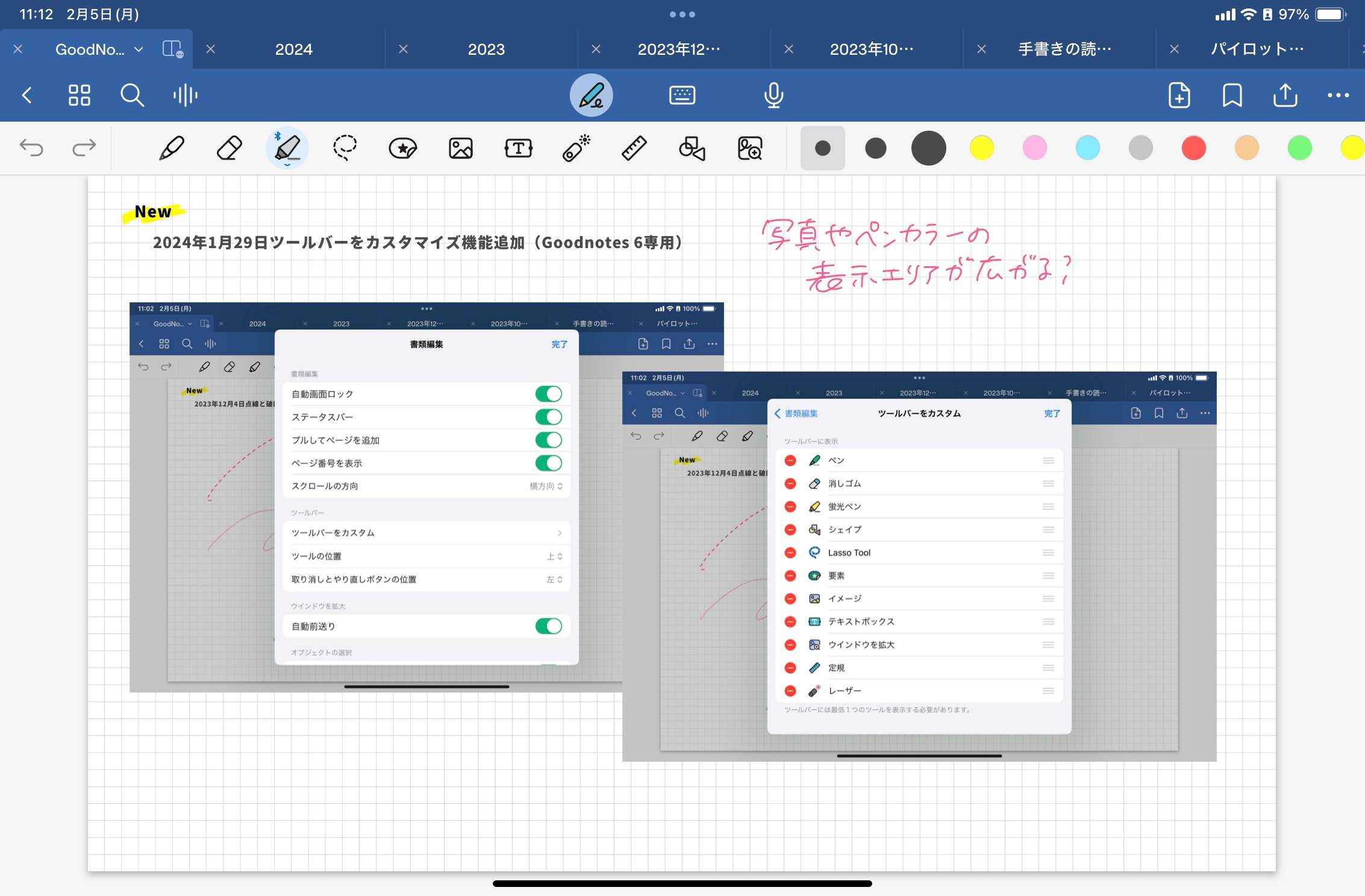Switch to the 2024 tab
Image resolution: width=1365 pixels, height=896 pixels.
[x=294, y=49]
